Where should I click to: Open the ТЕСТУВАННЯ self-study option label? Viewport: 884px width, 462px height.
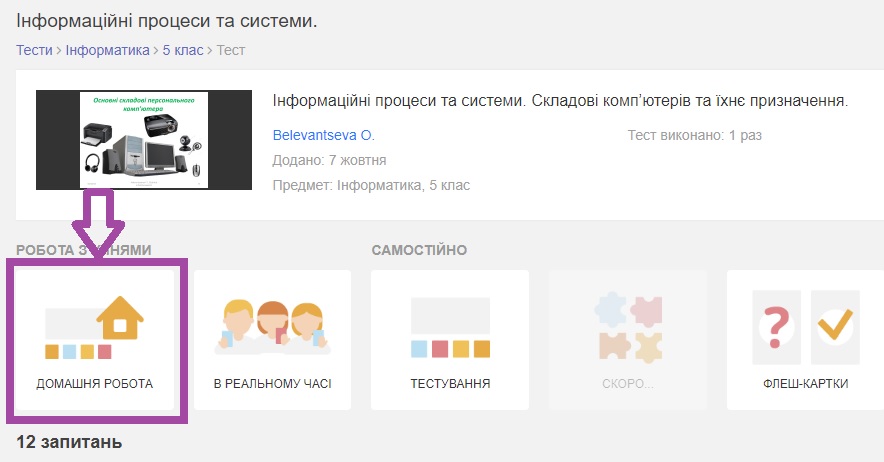[x=450, y=384]
